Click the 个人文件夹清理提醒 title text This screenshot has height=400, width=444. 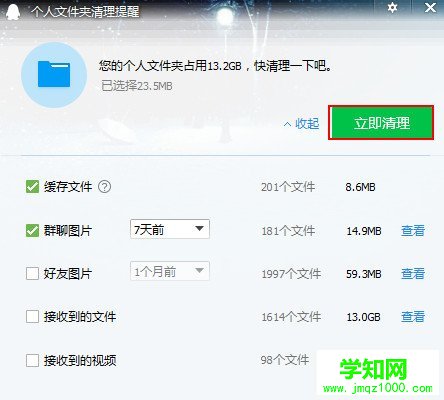(x=85, y=12)
